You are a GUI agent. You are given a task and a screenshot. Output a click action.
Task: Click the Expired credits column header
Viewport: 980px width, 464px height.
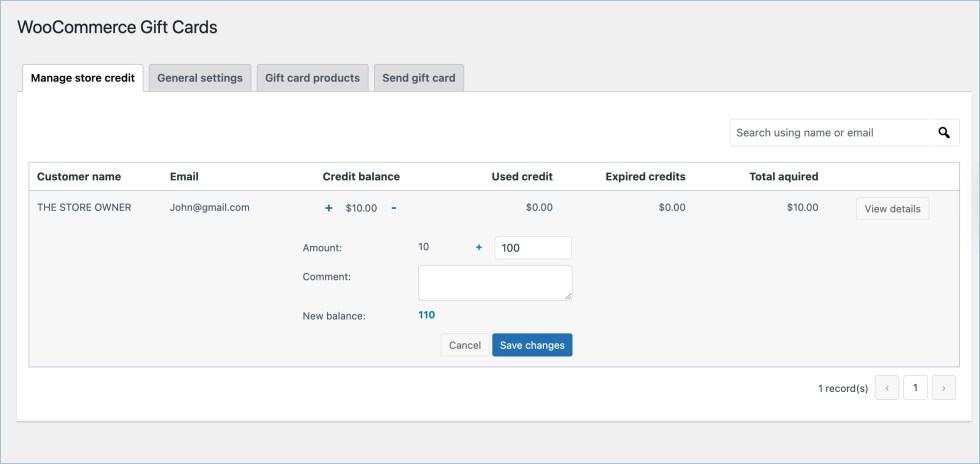(646, 176)
